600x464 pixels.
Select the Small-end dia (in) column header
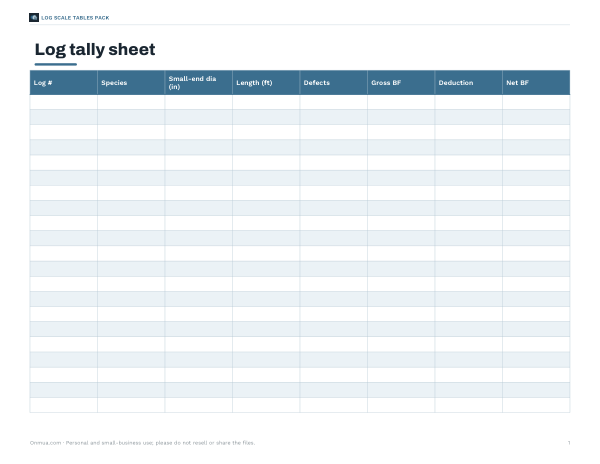pos(199,83)
